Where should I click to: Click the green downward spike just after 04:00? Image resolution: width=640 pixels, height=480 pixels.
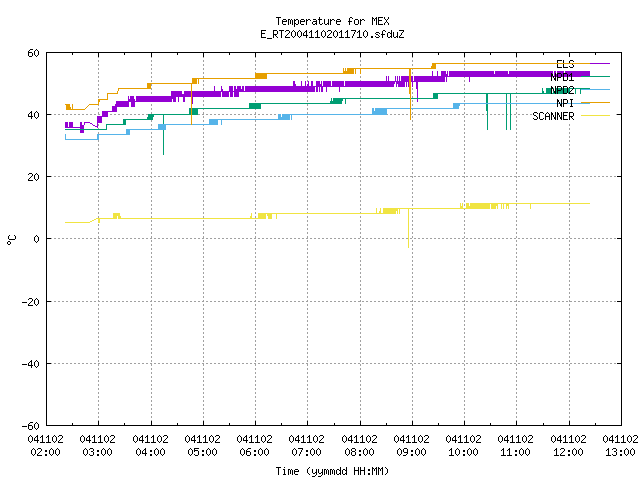(x=163, y=136)
